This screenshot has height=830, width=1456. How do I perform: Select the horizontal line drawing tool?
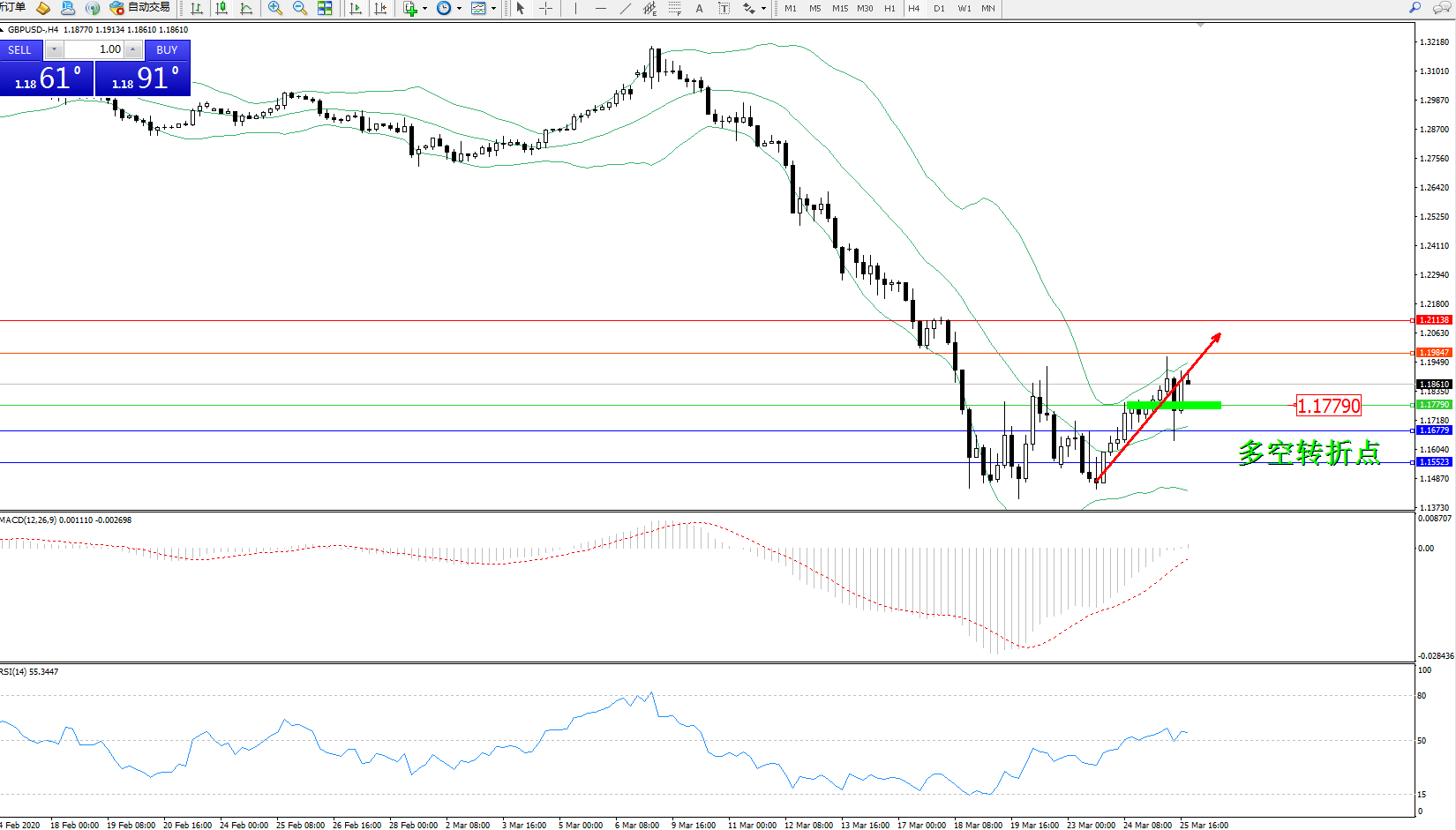[x=601, y=8]
